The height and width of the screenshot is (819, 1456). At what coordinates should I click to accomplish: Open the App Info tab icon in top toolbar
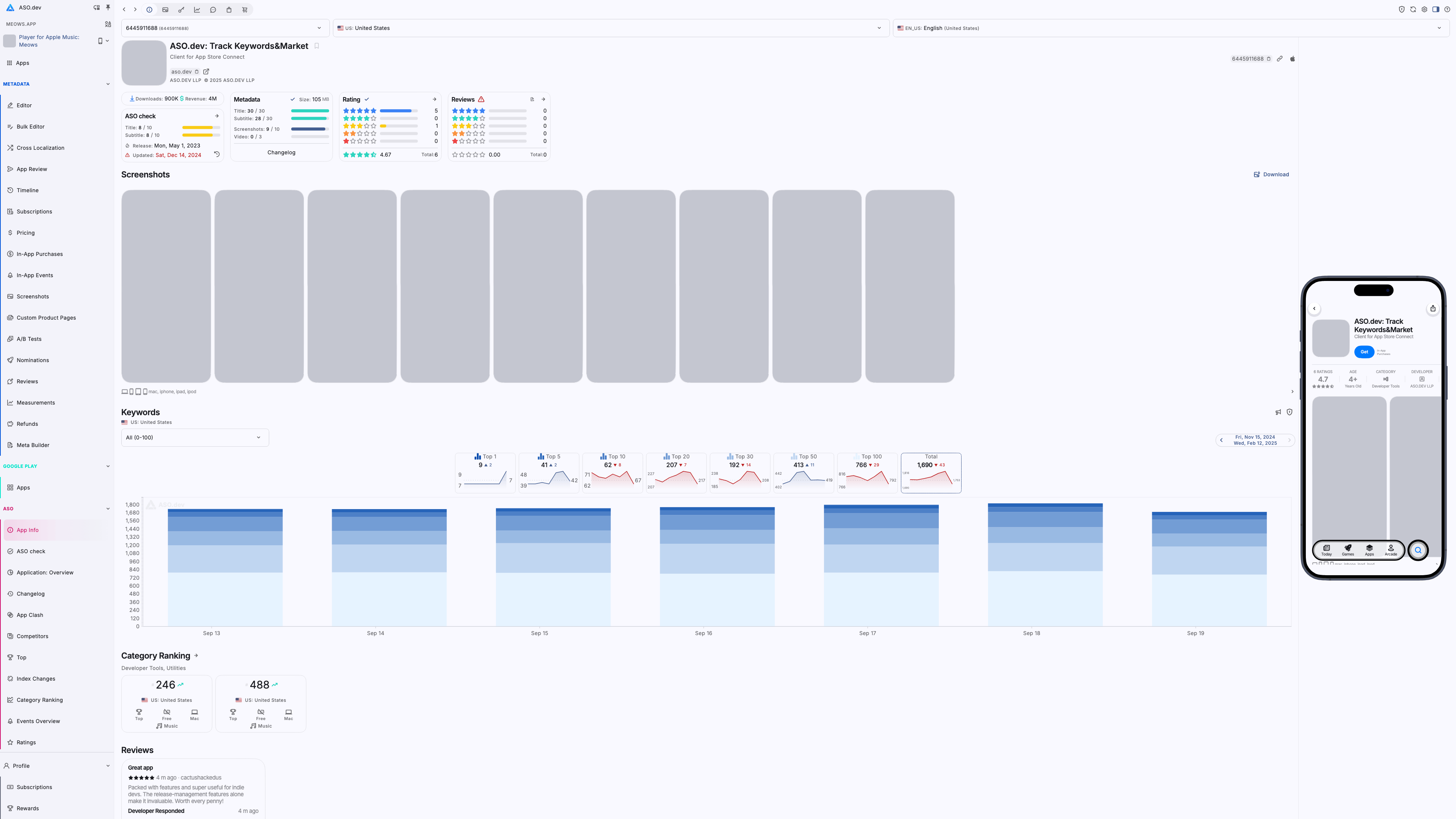coord(149,9)
